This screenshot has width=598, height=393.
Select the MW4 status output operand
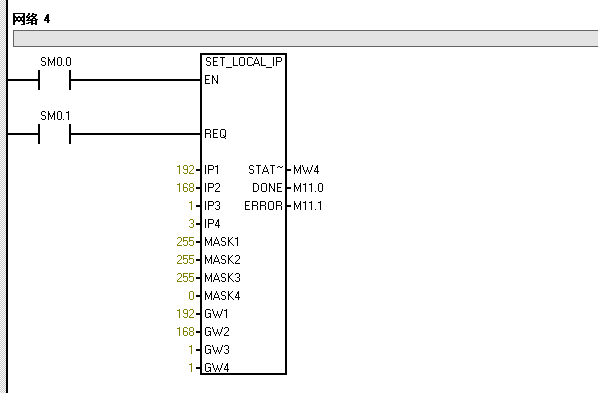click(x=306, y=169)
